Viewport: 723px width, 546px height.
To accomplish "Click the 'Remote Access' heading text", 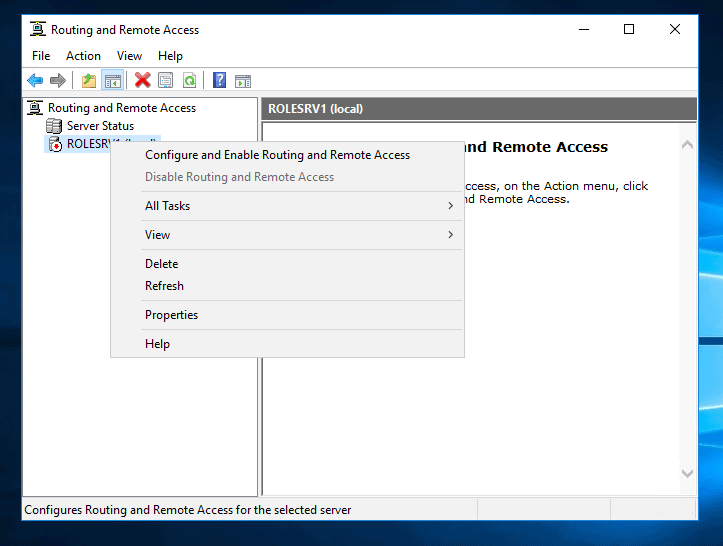I will [x=550, y=147].
